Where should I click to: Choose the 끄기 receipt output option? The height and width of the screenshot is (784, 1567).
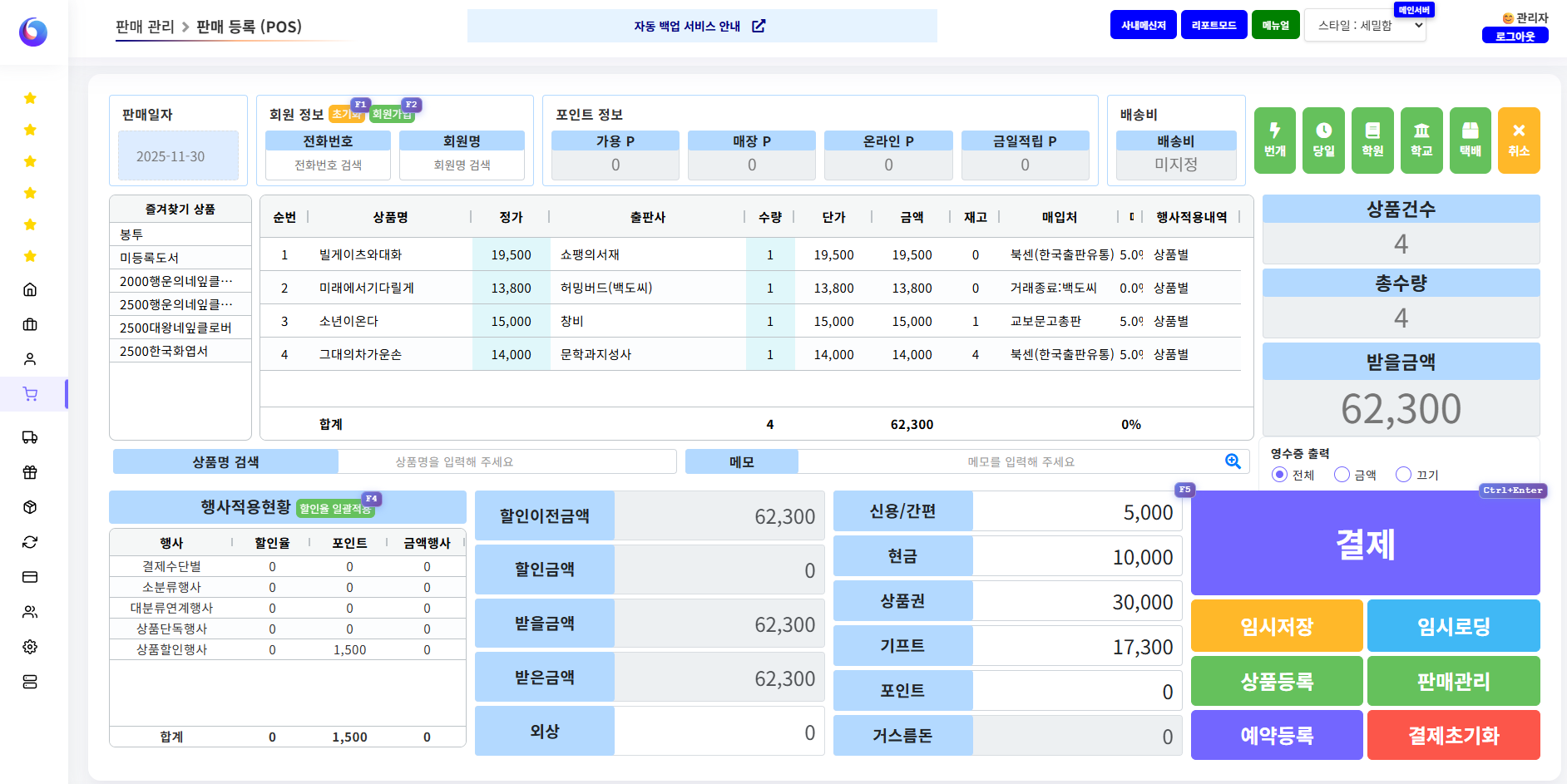tap(1404, 475)
